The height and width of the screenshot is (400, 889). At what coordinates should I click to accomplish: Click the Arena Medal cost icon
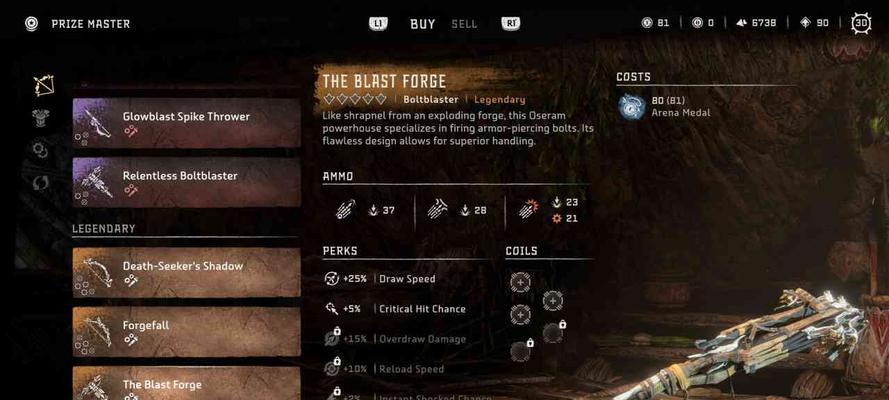pyautogui.click(x=631, y=107)
